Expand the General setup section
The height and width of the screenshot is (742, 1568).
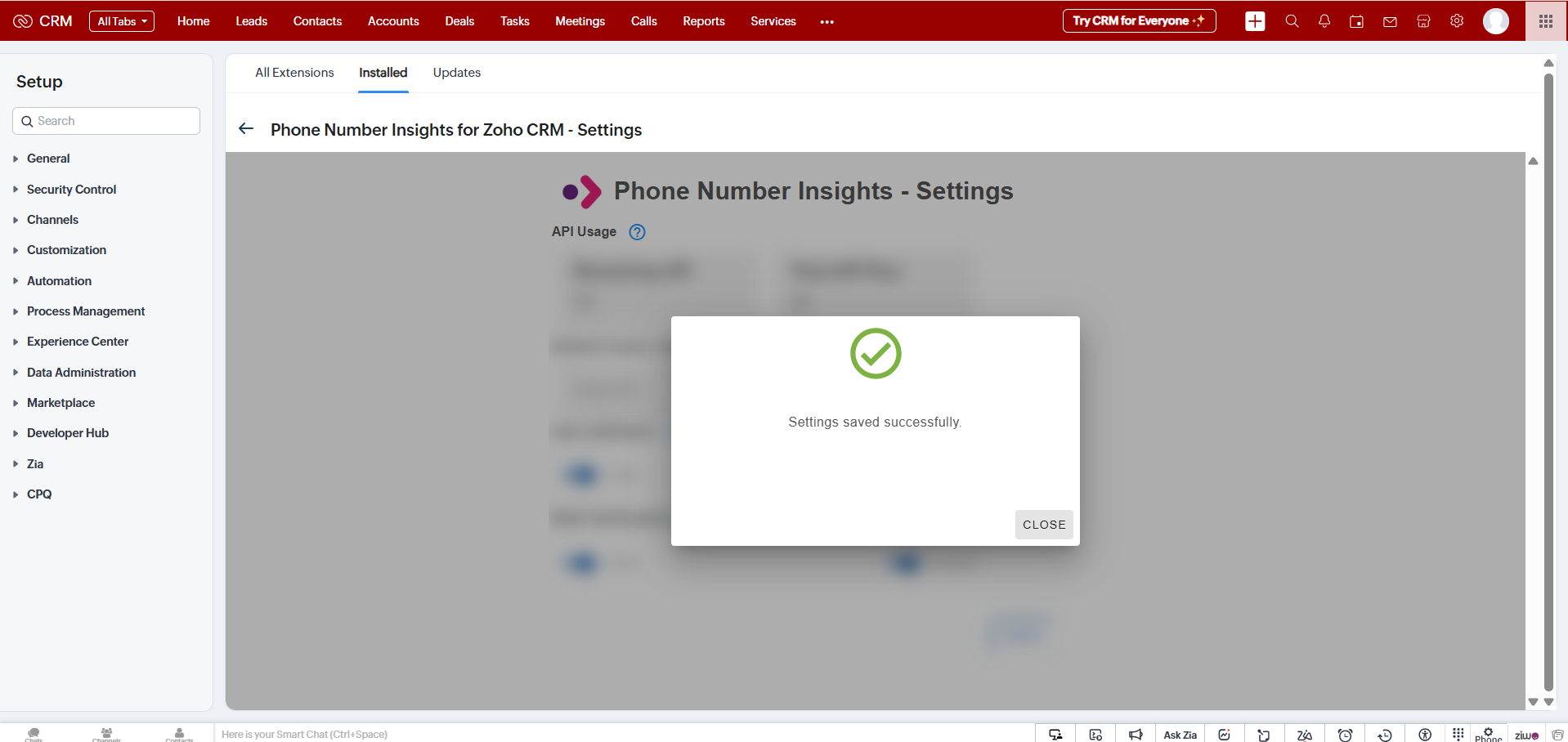pyautogui.click(x=48, y=159)
